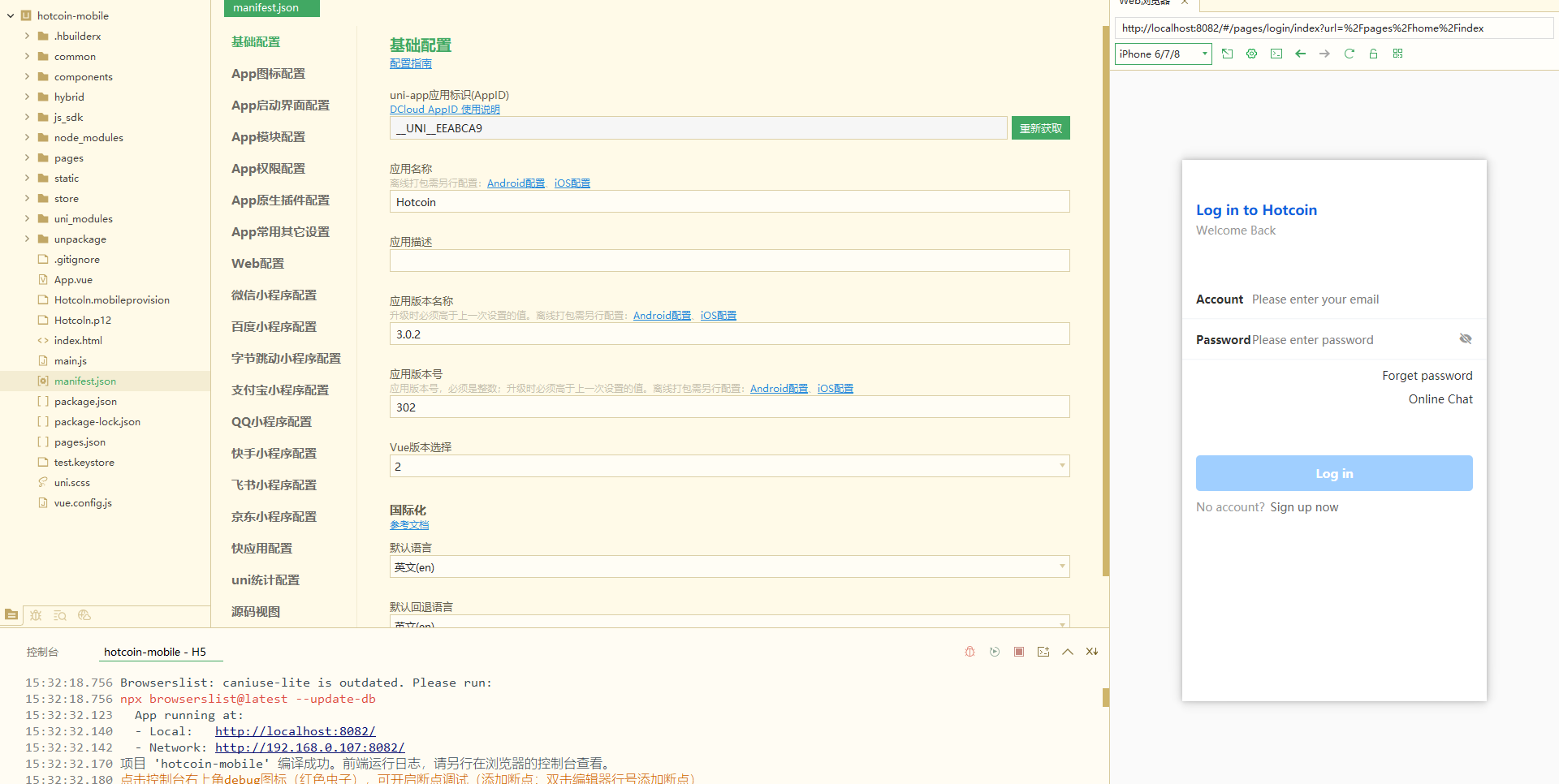Switch to the manifest.json editor tab
Screen dimensions: 1559x784
tap(271, 8)
